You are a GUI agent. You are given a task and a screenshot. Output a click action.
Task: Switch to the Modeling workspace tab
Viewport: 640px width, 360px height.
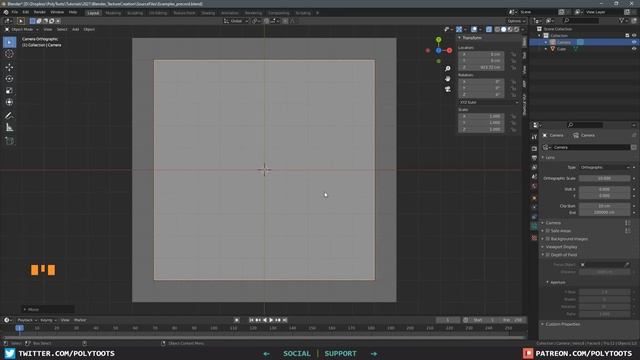[x=113, y=13]
